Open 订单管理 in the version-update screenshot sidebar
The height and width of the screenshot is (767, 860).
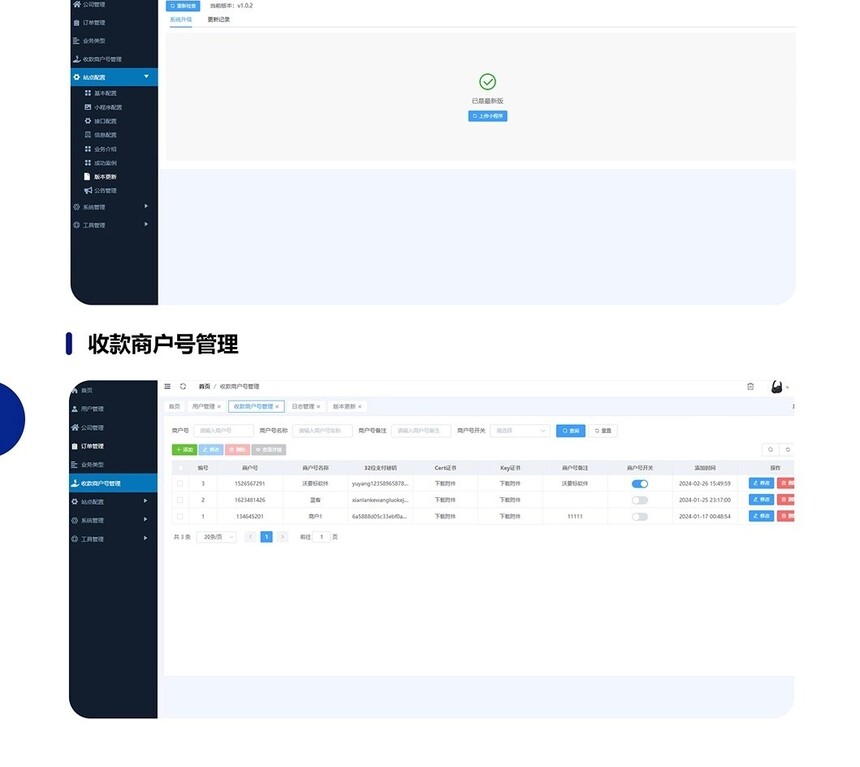pyautogui.click(x=88, y=22)
